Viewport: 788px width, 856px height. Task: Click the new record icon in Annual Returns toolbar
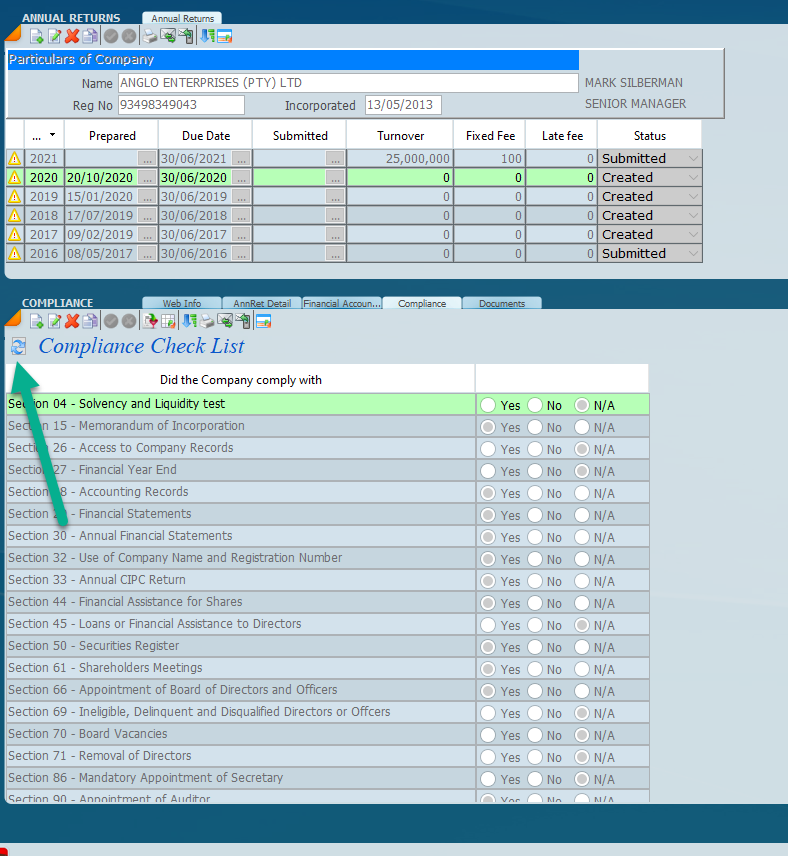coord(36,37)
